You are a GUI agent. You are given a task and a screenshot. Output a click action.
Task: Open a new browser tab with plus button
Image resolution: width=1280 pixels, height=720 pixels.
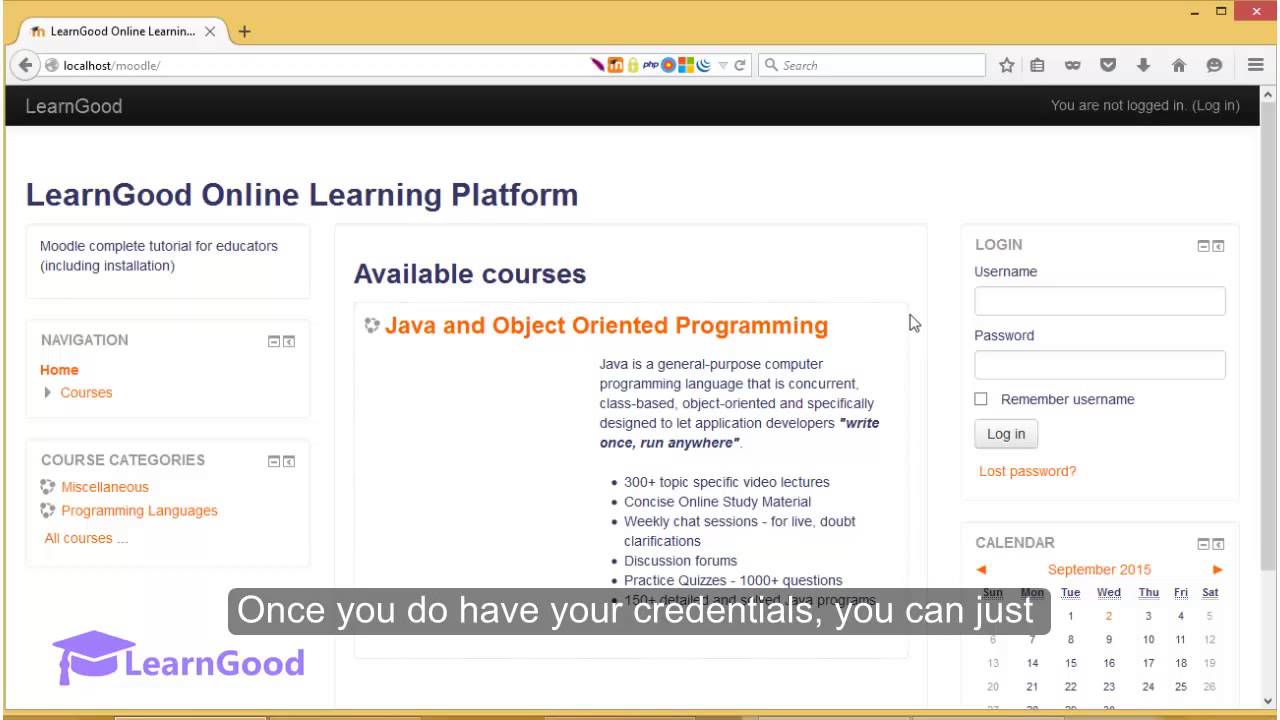pos(244,31)
